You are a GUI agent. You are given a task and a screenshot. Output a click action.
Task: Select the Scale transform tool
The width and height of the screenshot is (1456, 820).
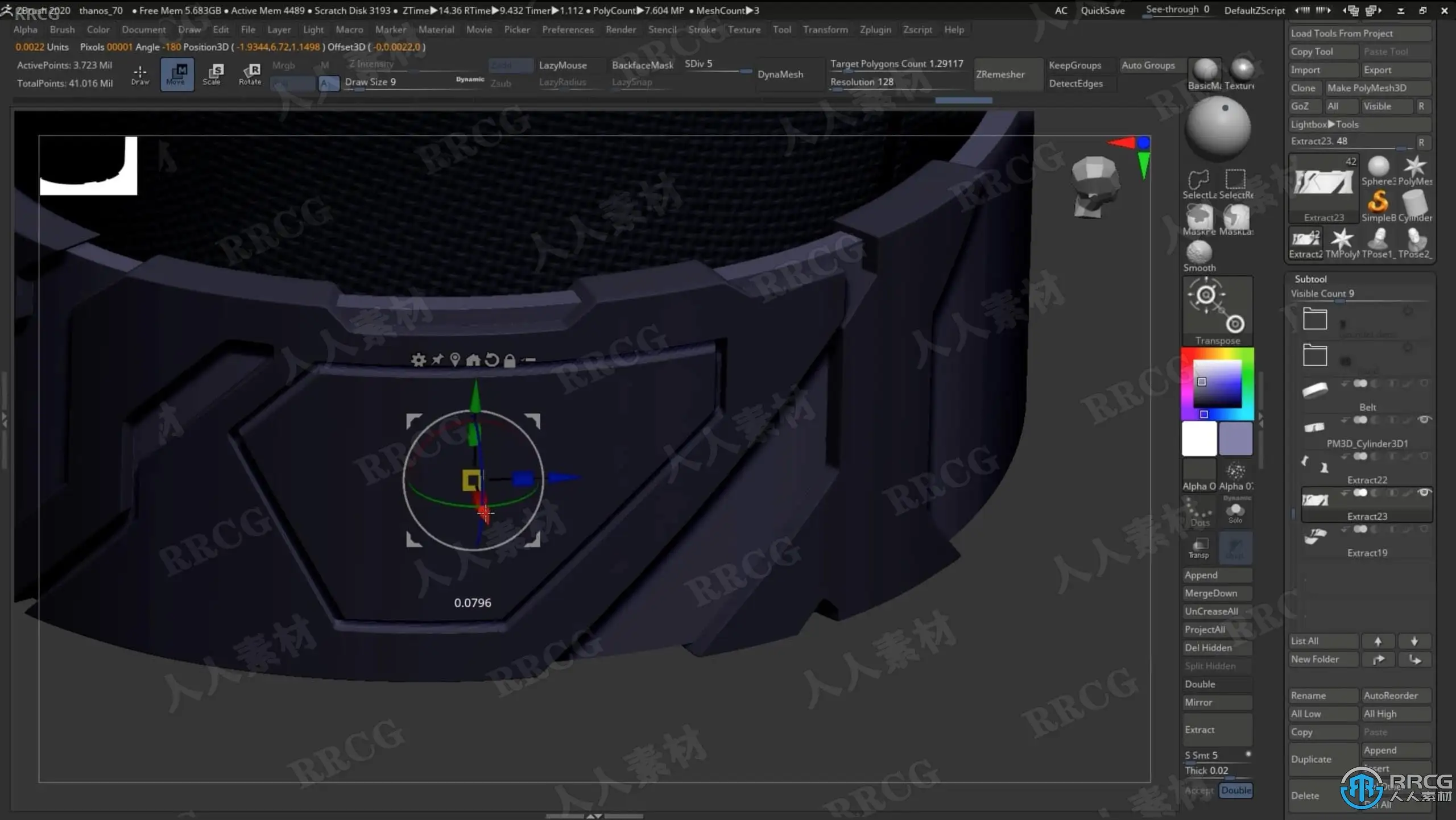click(x=213, y=74)
